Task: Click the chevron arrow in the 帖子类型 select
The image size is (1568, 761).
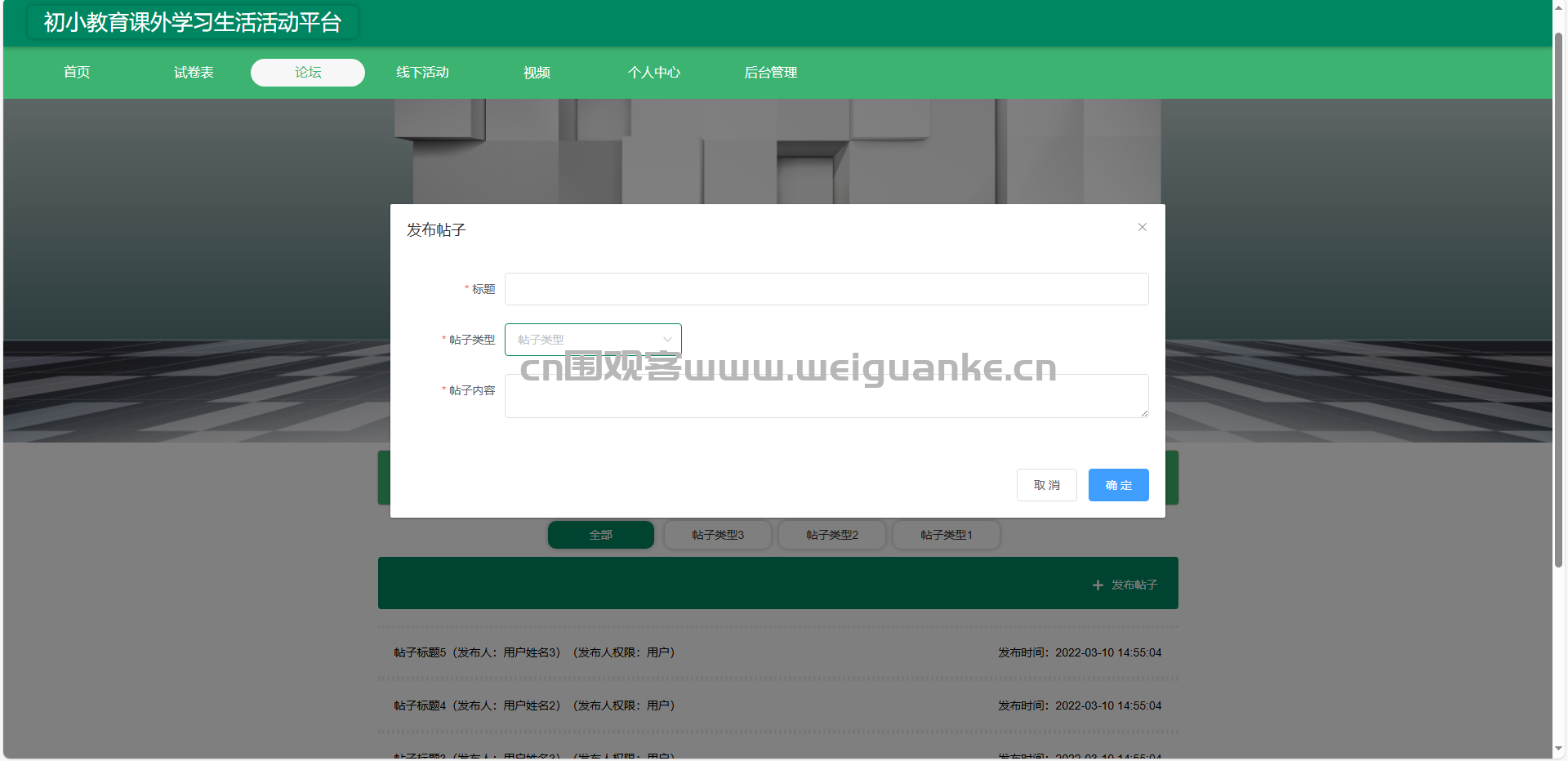Action: click(x=667, y=340)
